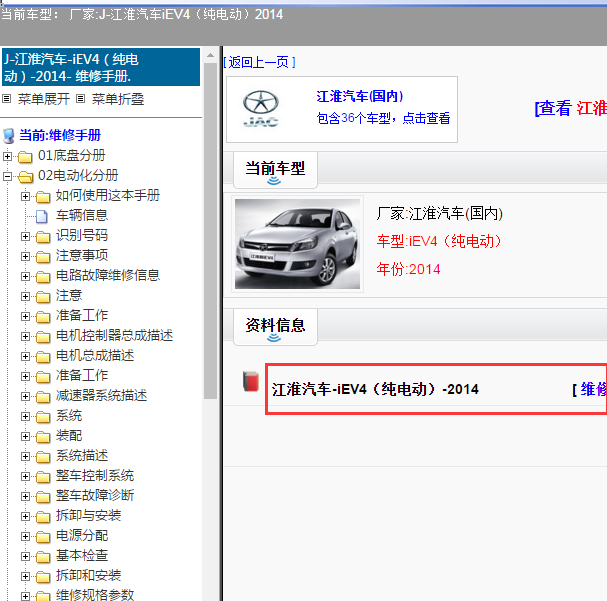The height and width of the screenshot is (601, 607).
Task: Expand the 整车控制系统 node
Action: [x=25, y=477]
